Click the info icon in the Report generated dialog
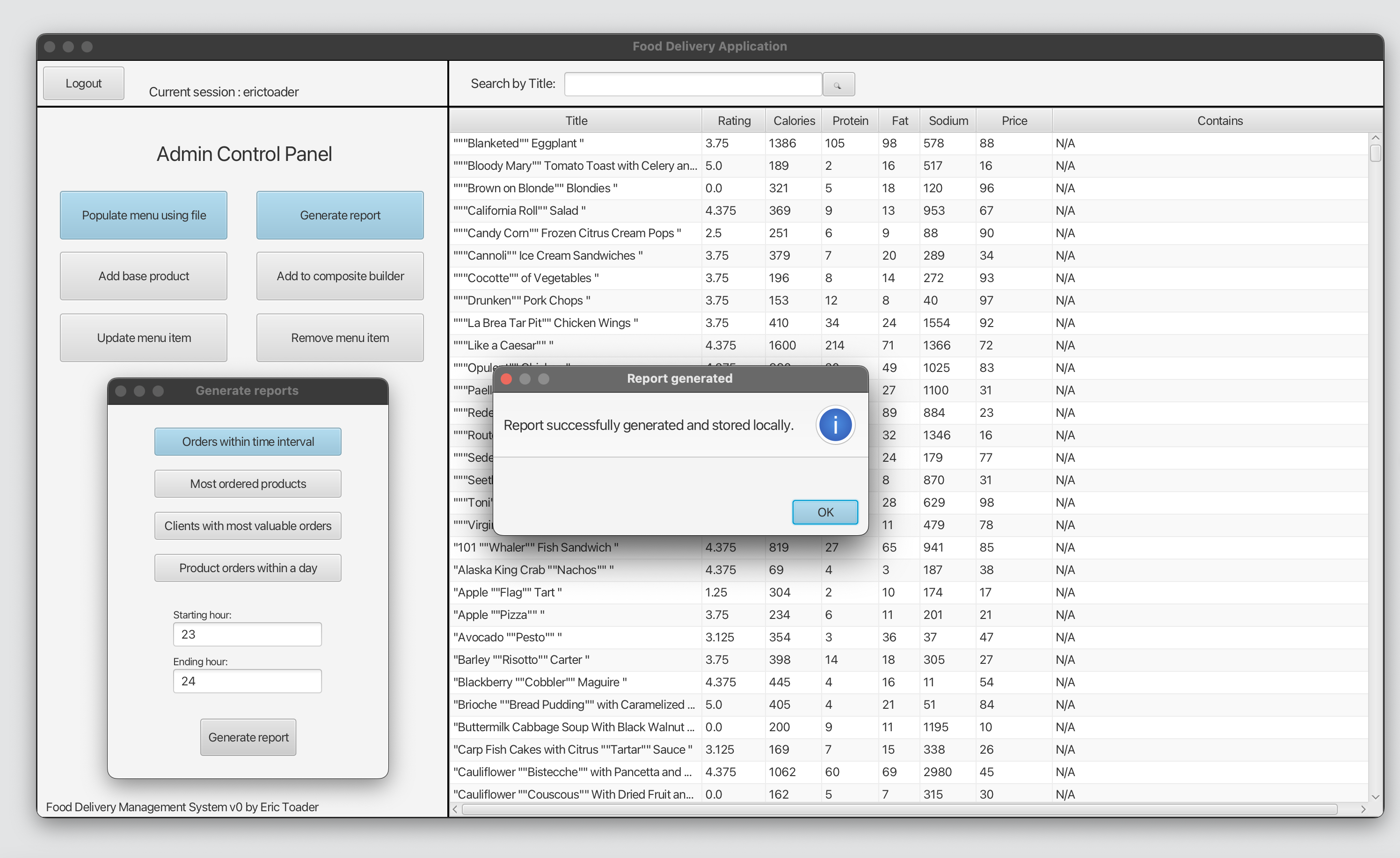Screen dimensions: 1400x858 tap(835, 424)
